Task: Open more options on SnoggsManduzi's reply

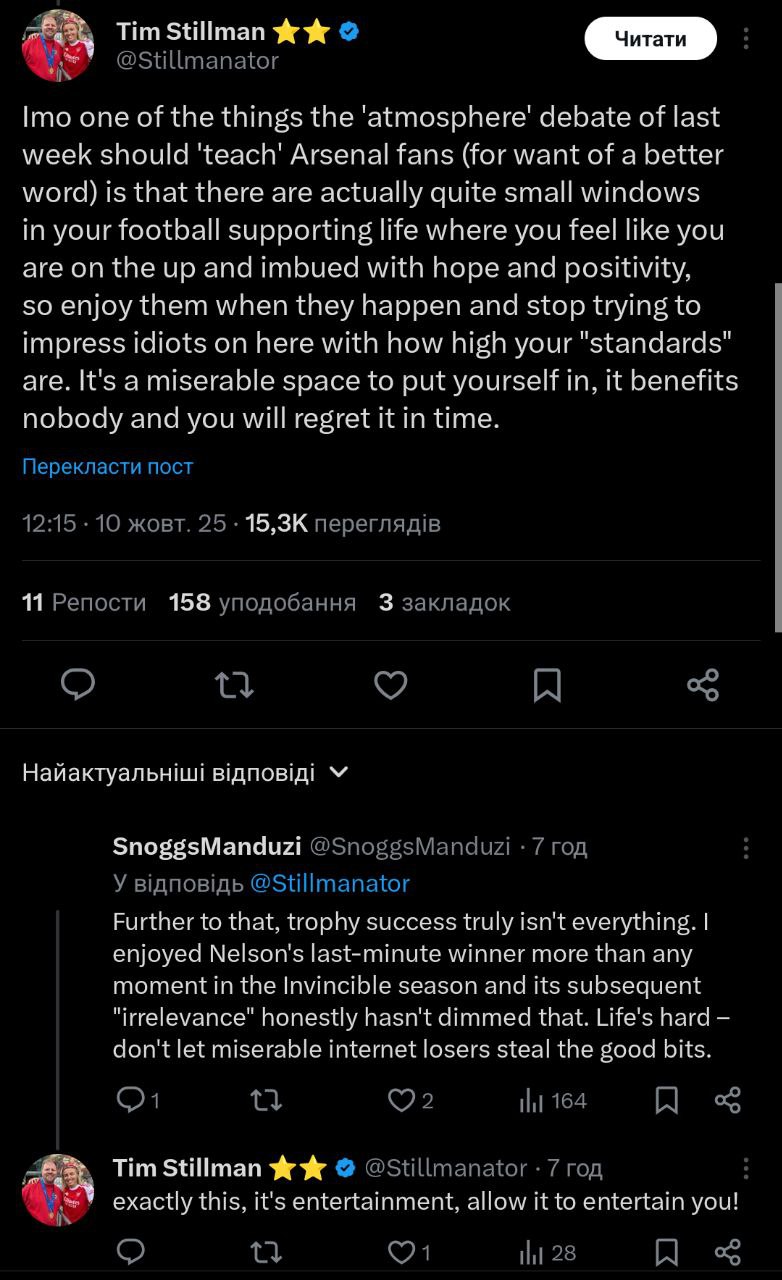Action: 746,848
